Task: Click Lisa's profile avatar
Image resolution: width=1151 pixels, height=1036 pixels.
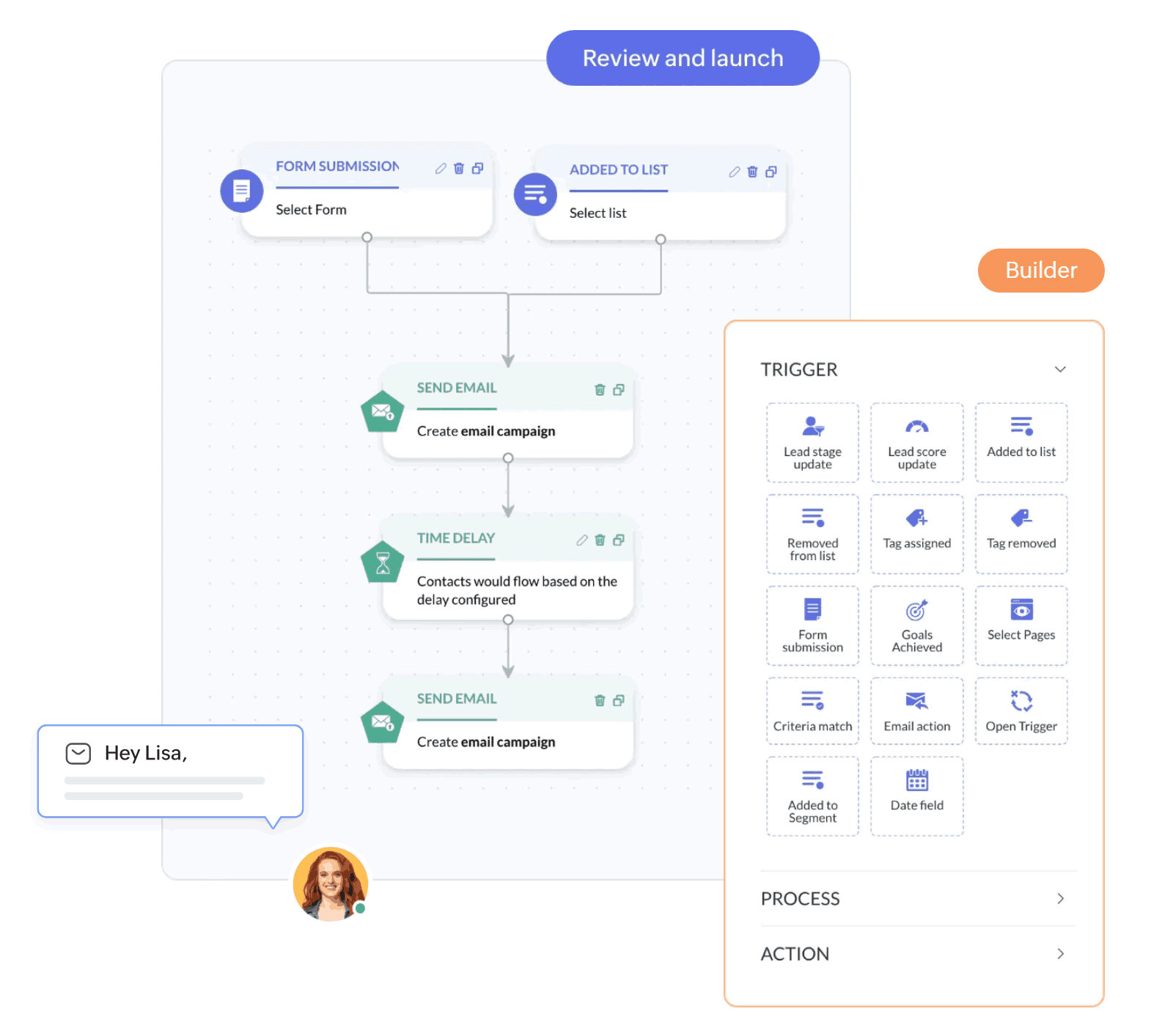Action: point(331,884)
